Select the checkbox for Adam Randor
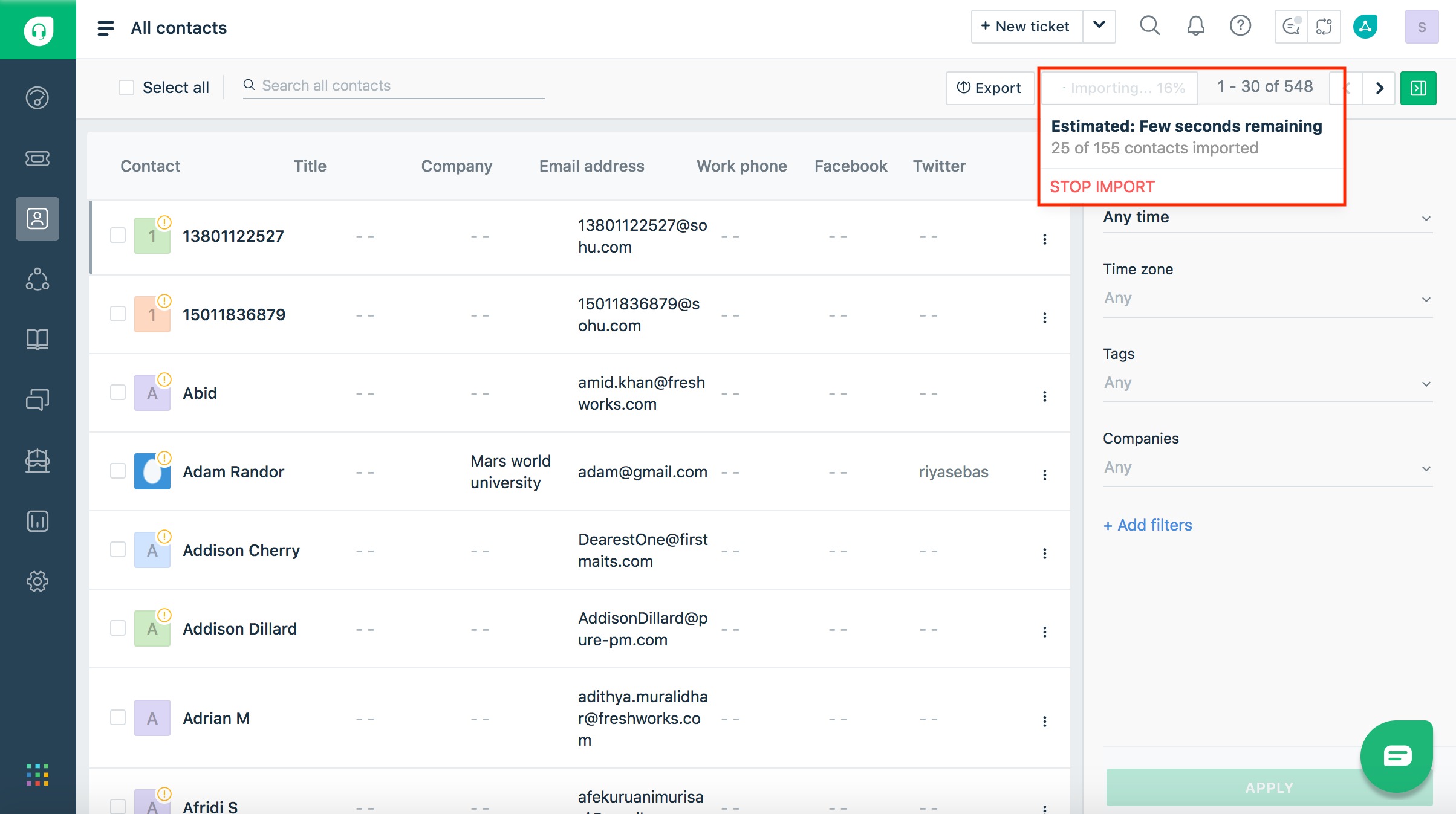The width and height of the screenshot is (1456, 814). 118,471
